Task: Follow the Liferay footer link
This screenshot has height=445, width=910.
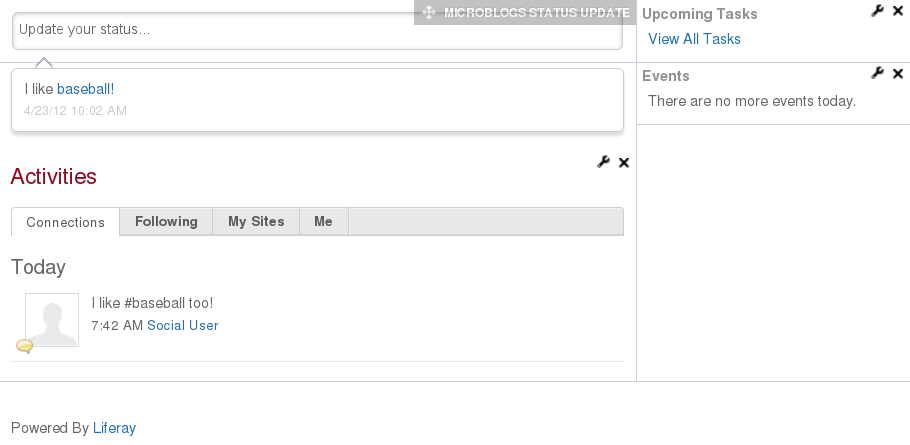Action: [114, 428]
